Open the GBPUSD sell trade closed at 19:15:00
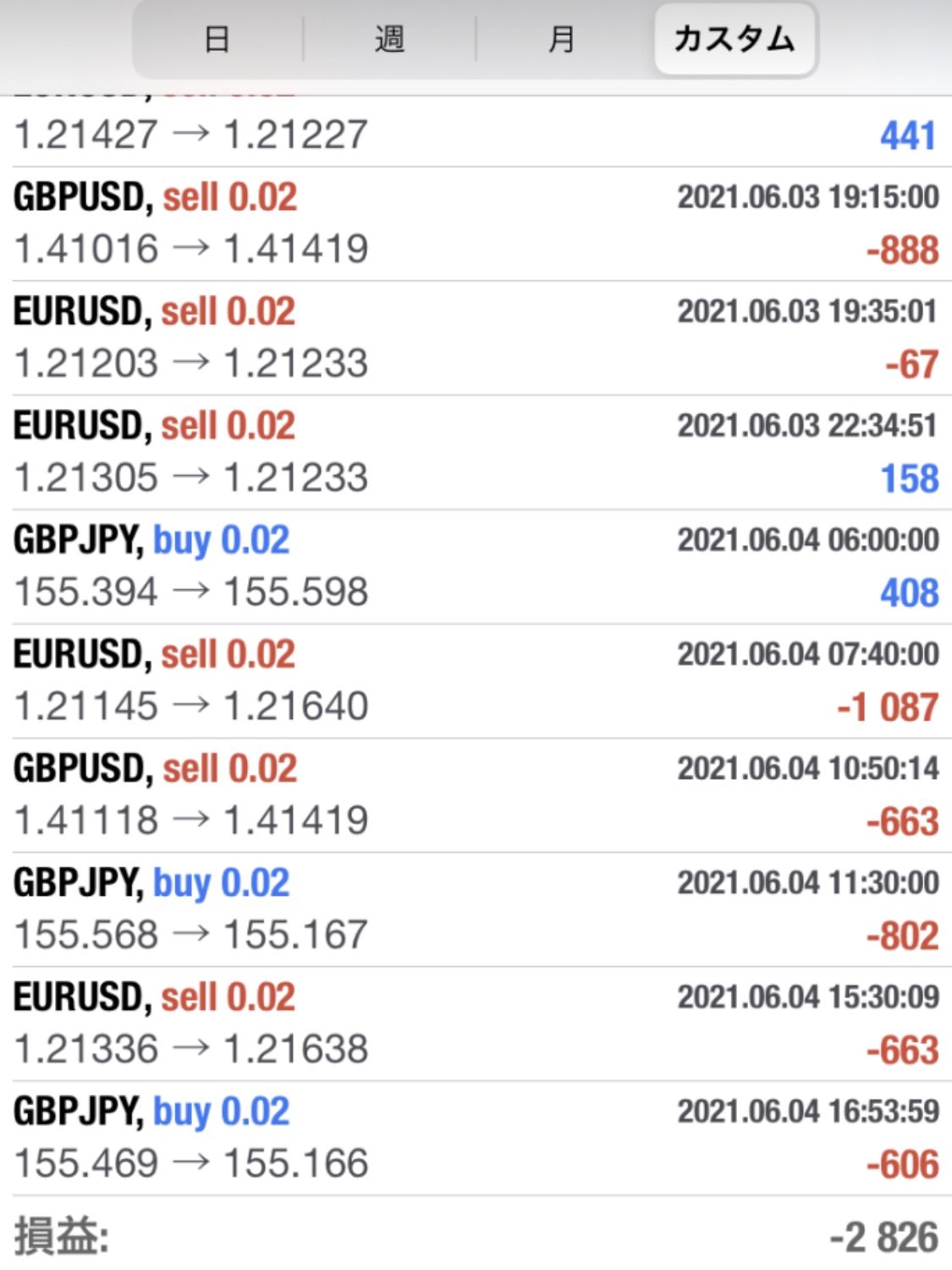The image size is (952, 1270). point(476,224)
